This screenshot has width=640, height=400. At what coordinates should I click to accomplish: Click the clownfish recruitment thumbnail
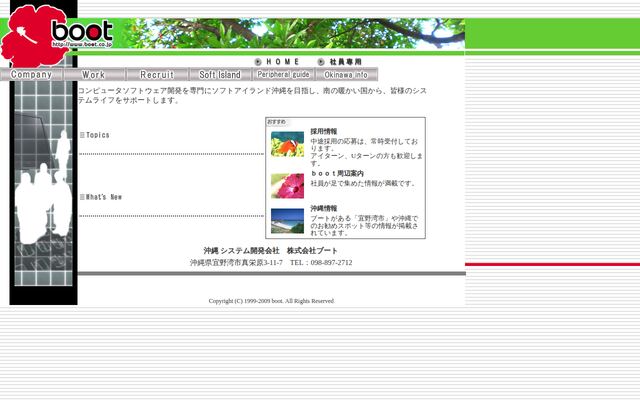pyautogui.click(x=287, y=144)
